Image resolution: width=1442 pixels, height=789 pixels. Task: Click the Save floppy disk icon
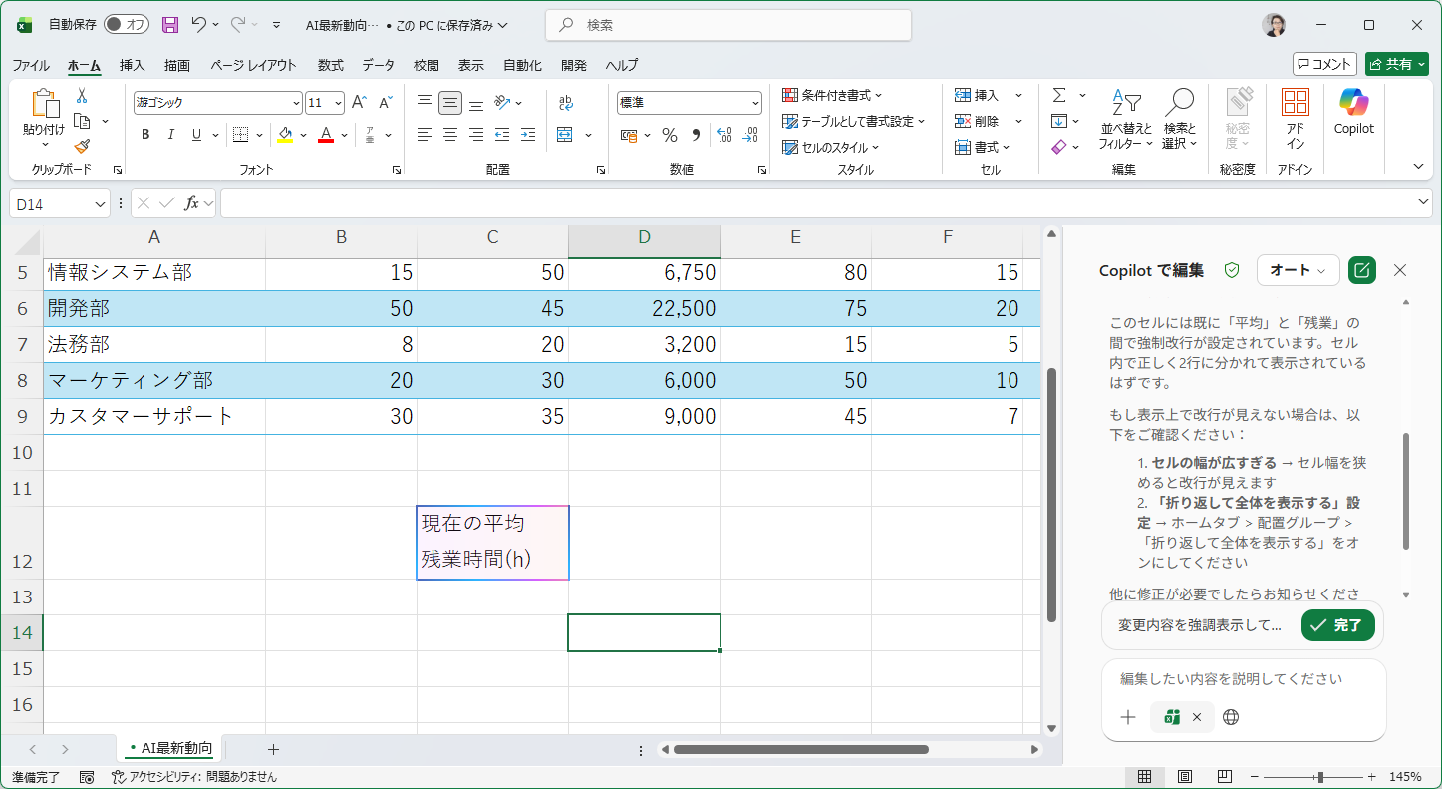[x=170, y=25]
